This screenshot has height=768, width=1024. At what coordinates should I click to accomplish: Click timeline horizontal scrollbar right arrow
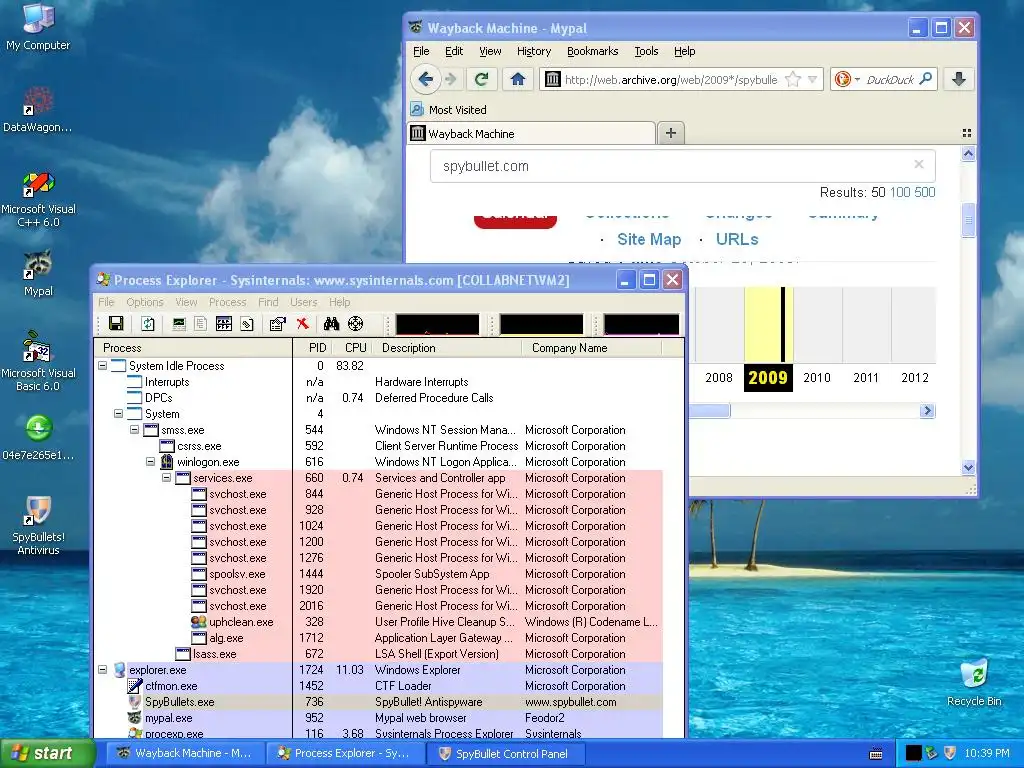click(927, 411)
